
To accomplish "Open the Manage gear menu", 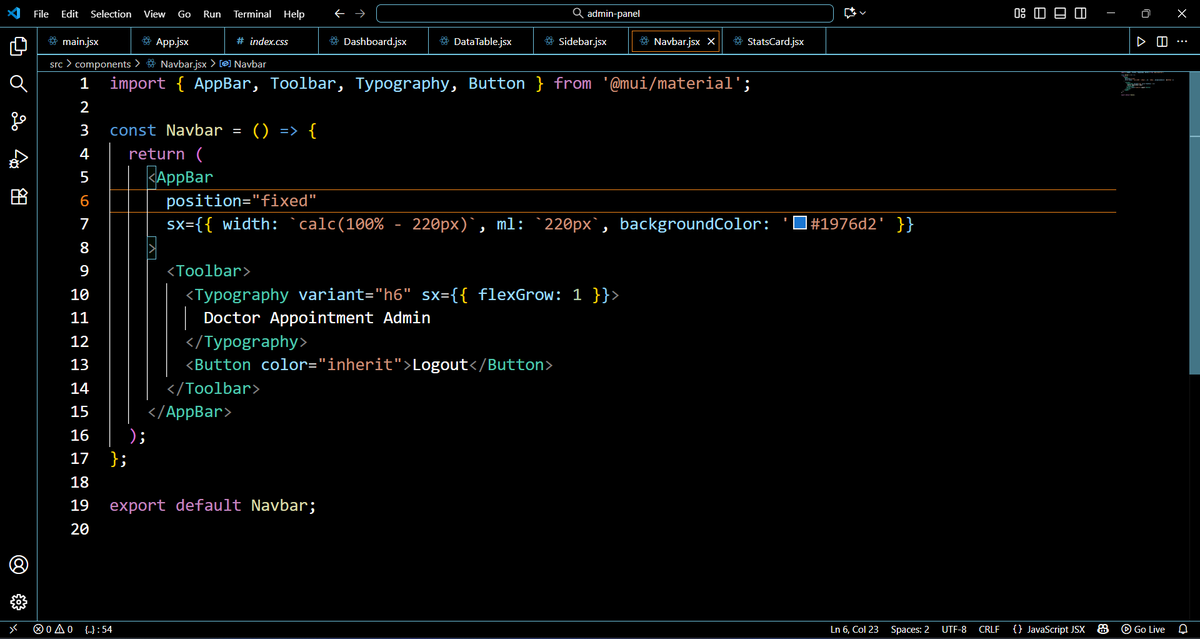I will pyautogui.click(x=18, y=603).
